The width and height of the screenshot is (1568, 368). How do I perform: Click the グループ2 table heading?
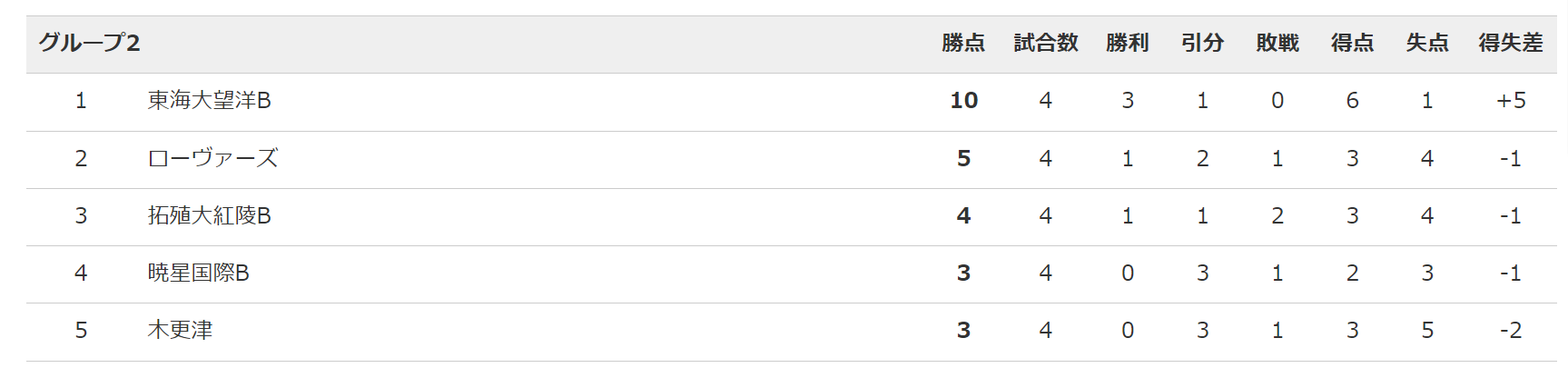[89, 43]
